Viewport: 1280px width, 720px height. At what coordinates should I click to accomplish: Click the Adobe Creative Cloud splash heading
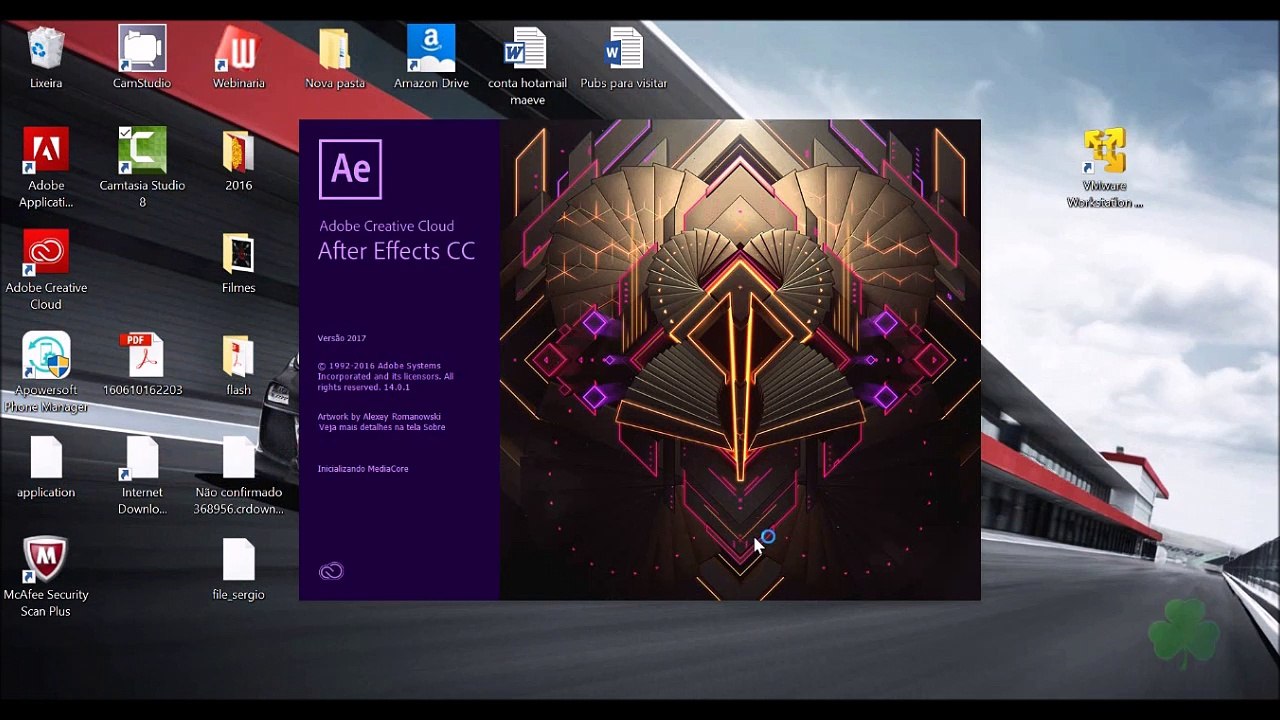tap(386, 226)
